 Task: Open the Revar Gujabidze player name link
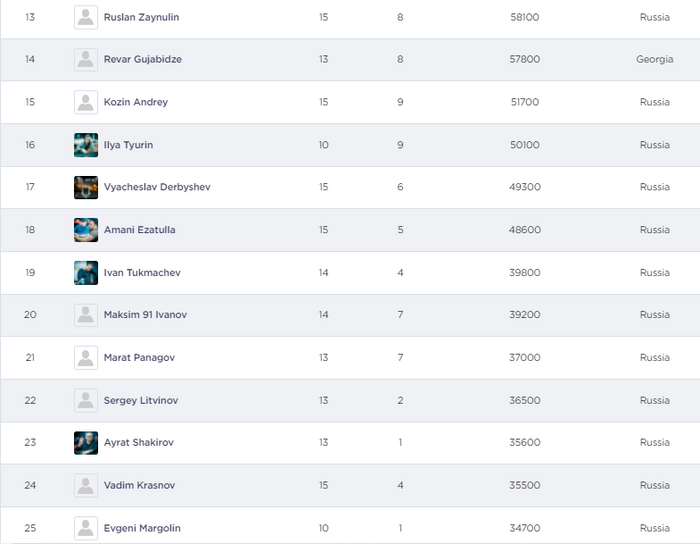(142, 60)
